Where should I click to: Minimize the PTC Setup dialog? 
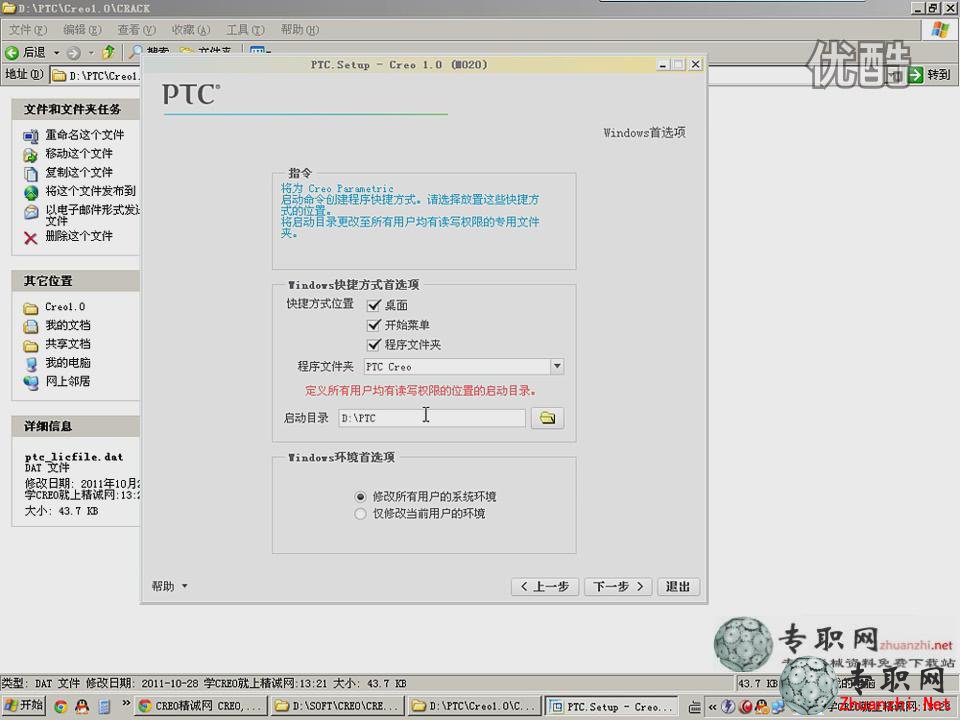[x=663, y=64]
